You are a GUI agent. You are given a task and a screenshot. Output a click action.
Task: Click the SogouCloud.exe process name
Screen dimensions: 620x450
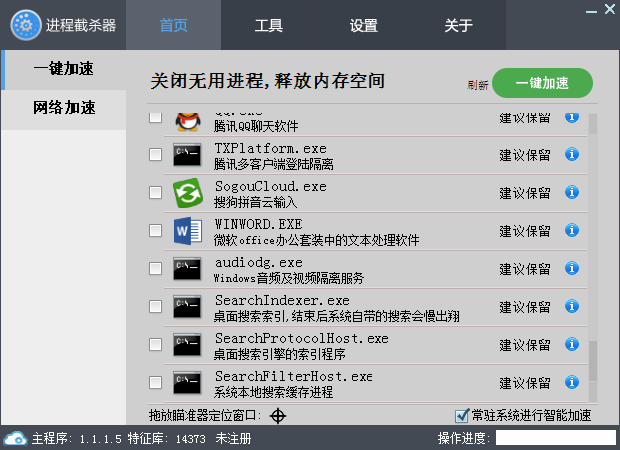271,186
